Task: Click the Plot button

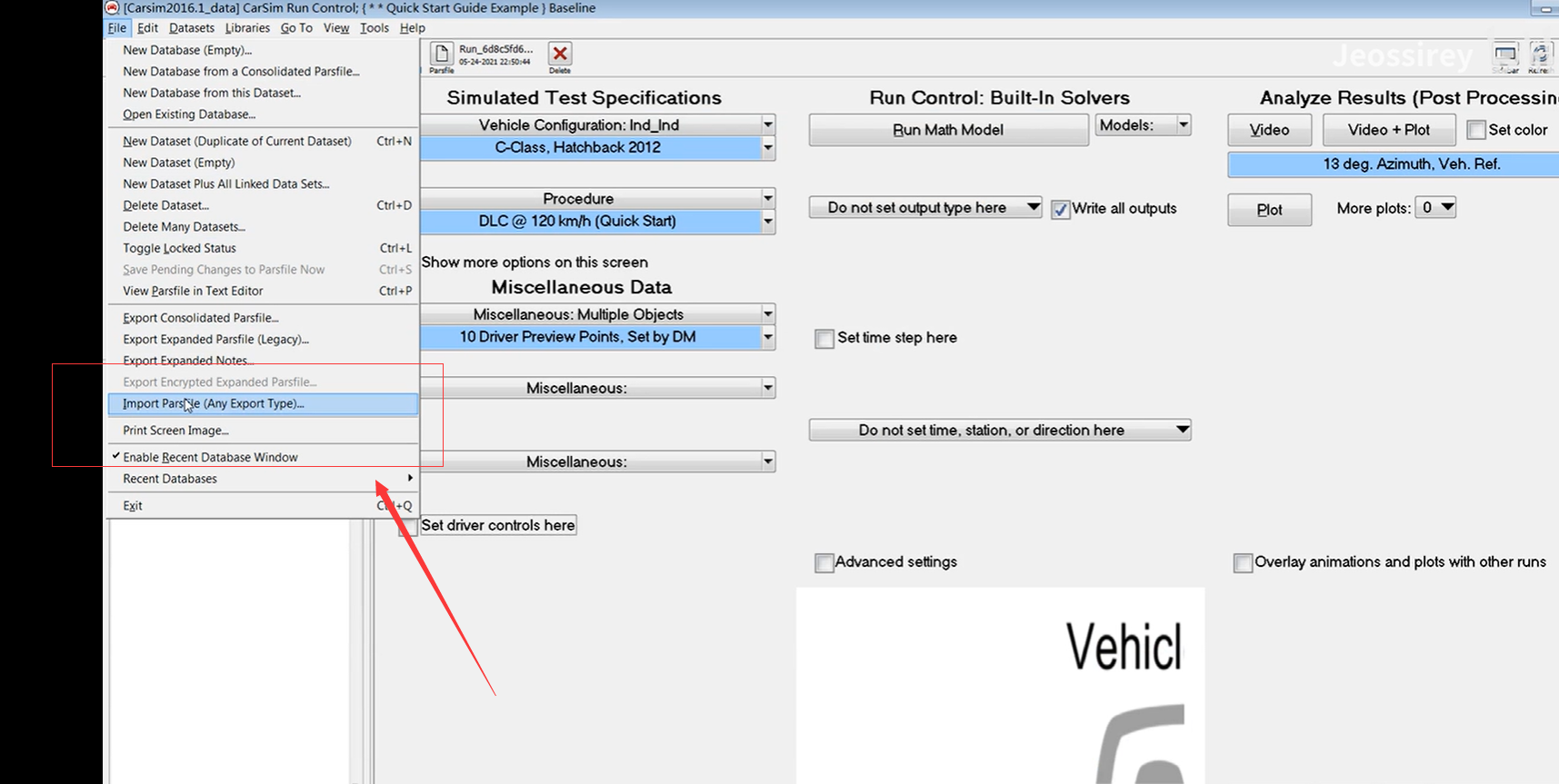Action: [1269, 210]
